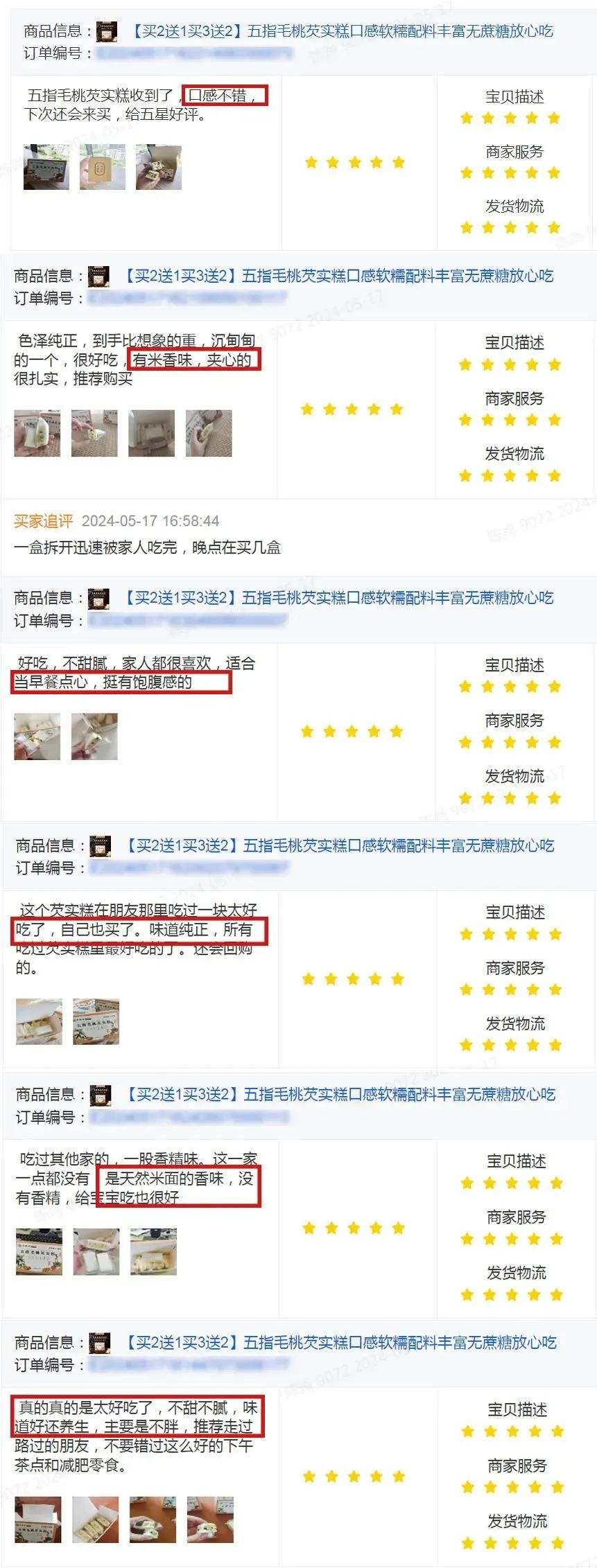597x1568 pixels.
Task: Open last review's product title link
Action: tap(340, 1342)
